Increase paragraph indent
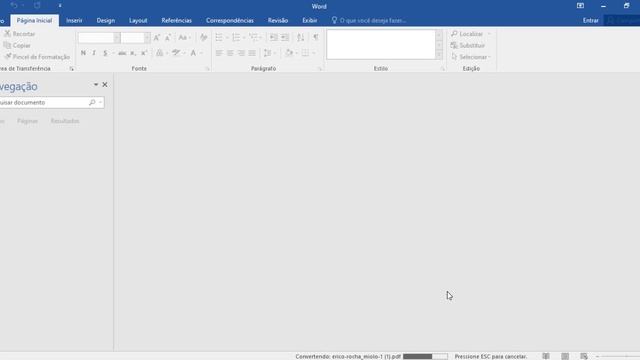 pos(285,38)
